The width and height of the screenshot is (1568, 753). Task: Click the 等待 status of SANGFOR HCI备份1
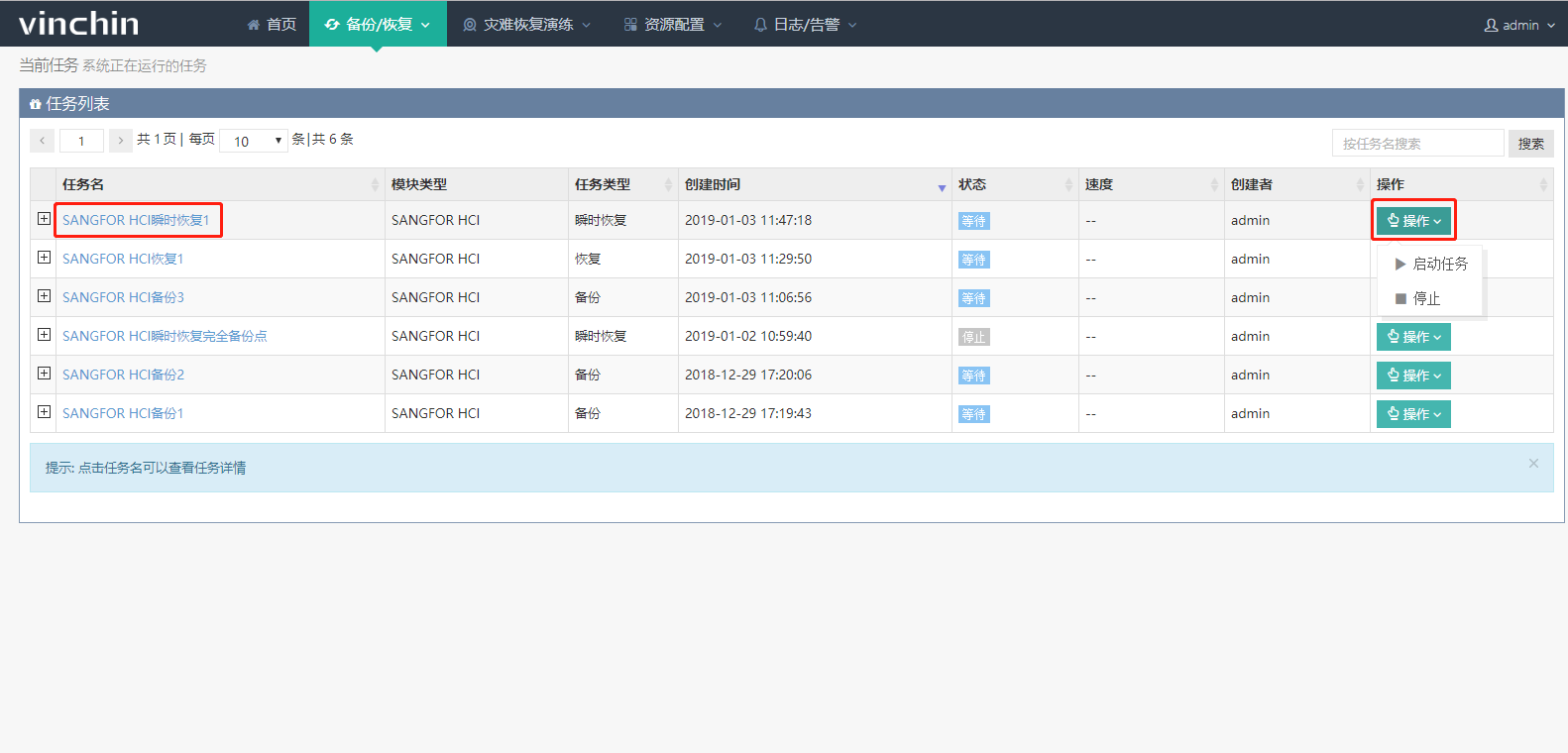(974, 414)
